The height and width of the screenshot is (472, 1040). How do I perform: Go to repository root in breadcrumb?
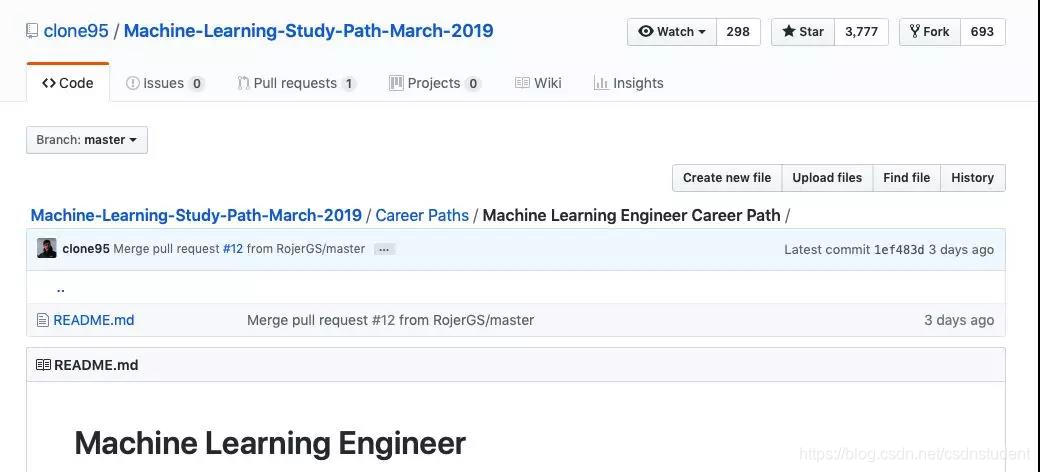(x=196, y=215)
